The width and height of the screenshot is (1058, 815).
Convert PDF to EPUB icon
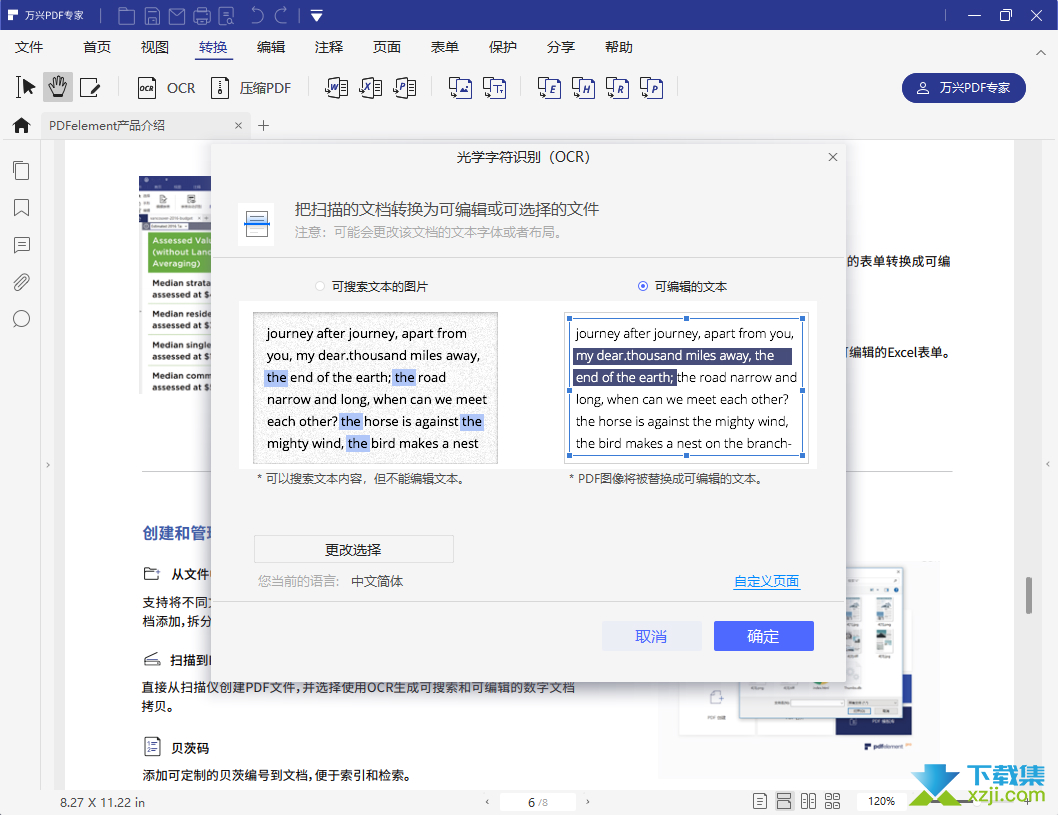(x=549, y=88)
